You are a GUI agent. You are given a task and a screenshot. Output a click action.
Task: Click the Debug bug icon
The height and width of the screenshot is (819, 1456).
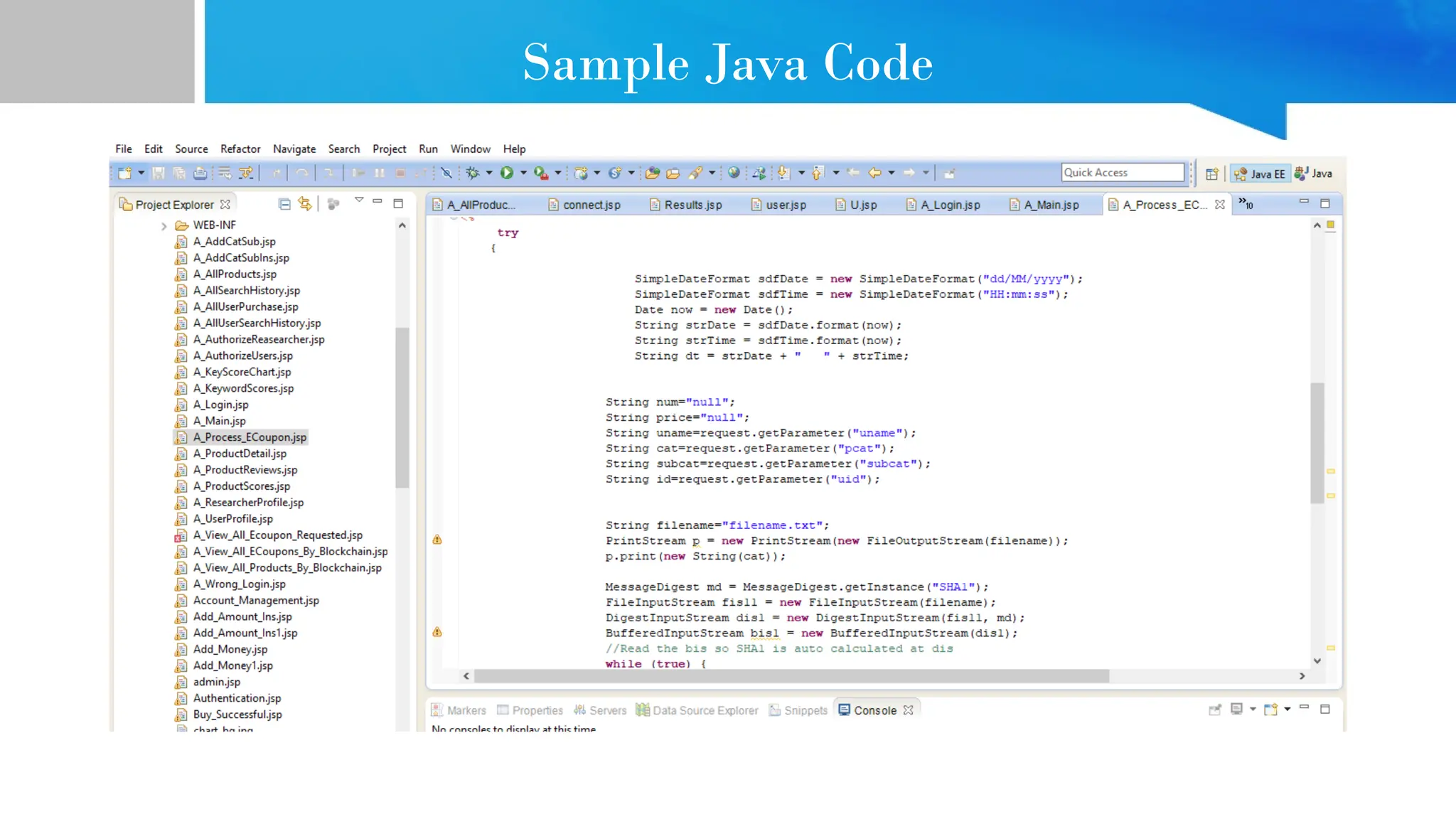[473, 173]
